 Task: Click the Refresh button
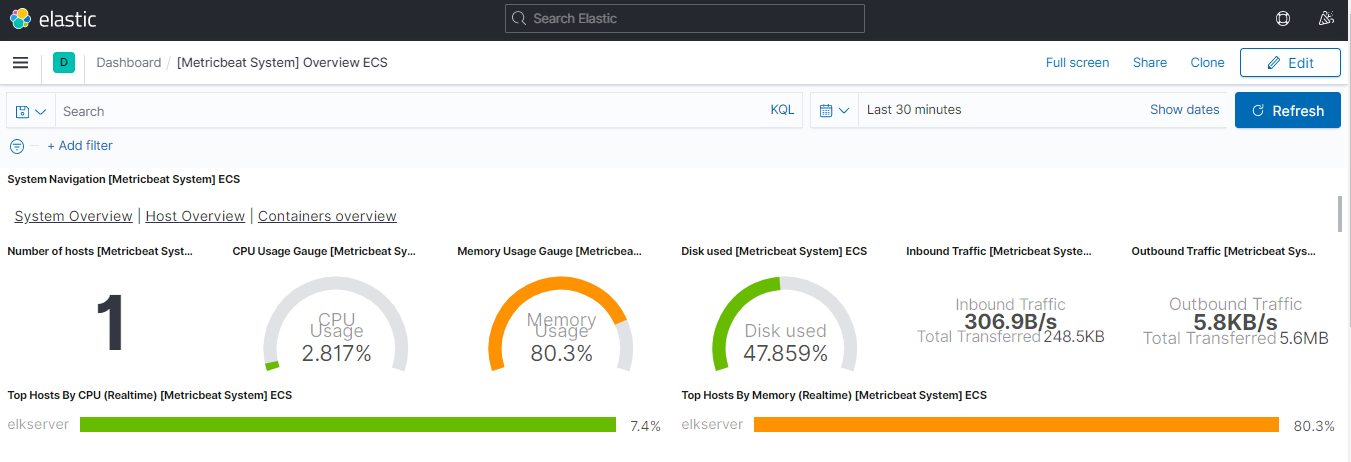pos(1288,110)
